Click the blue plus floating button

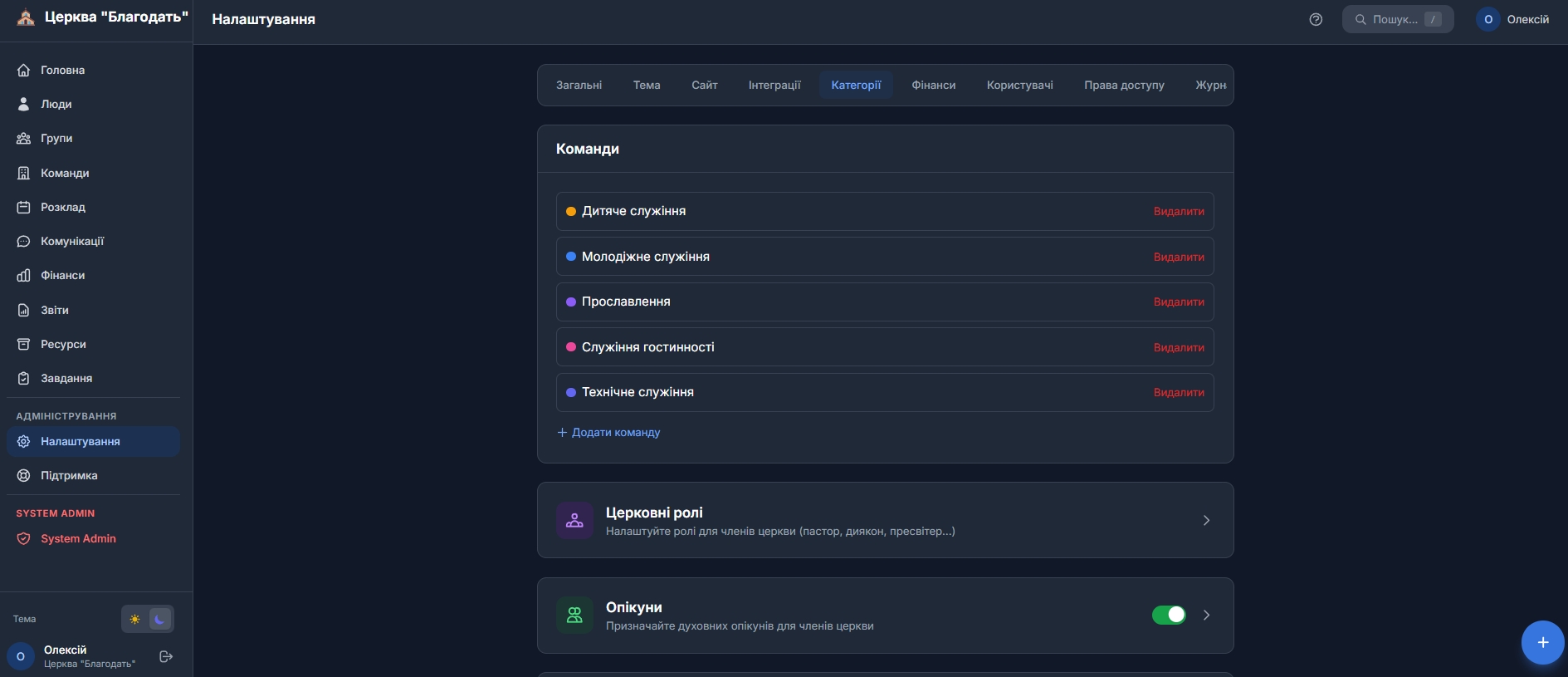click(1542, 642)
